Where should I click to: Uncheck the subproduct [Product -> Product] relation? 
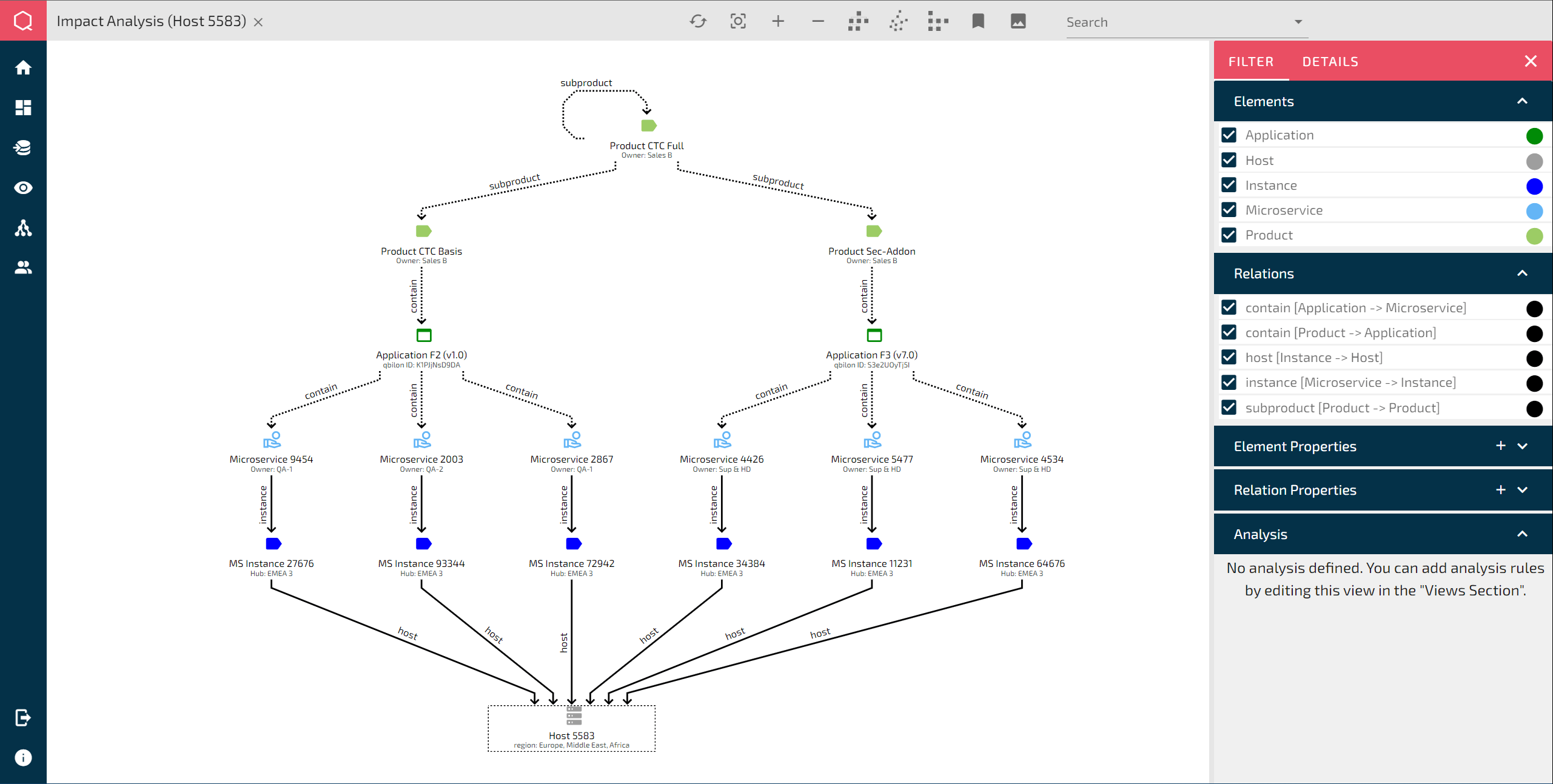[1230, 407]
